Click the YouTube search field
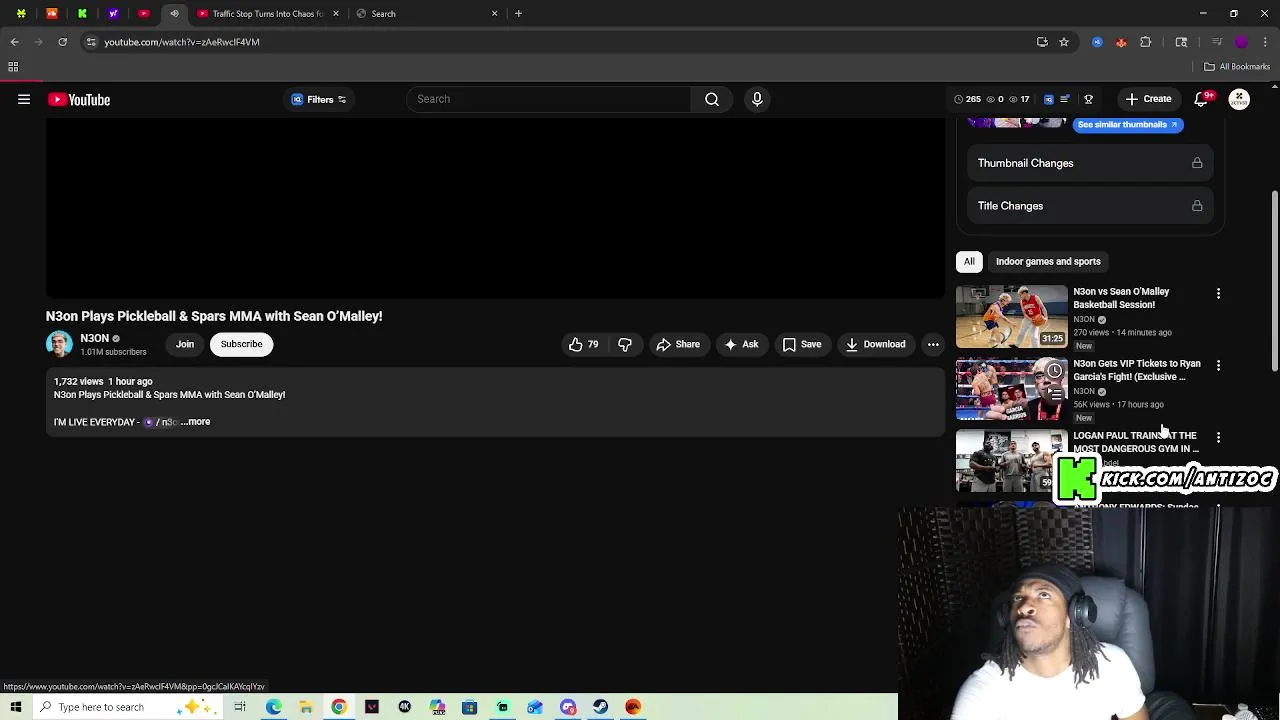 (x=549, y=99)
